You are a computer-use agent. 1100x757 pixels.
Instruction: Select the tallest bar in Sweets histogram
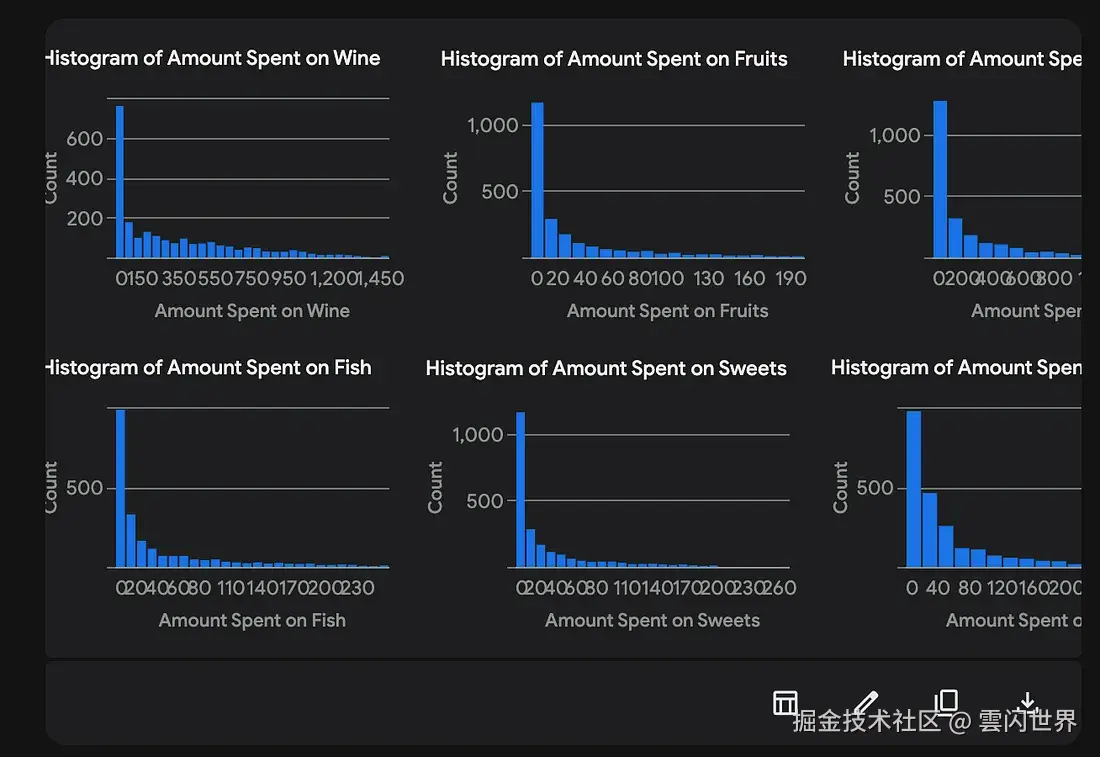pos(521,490)
